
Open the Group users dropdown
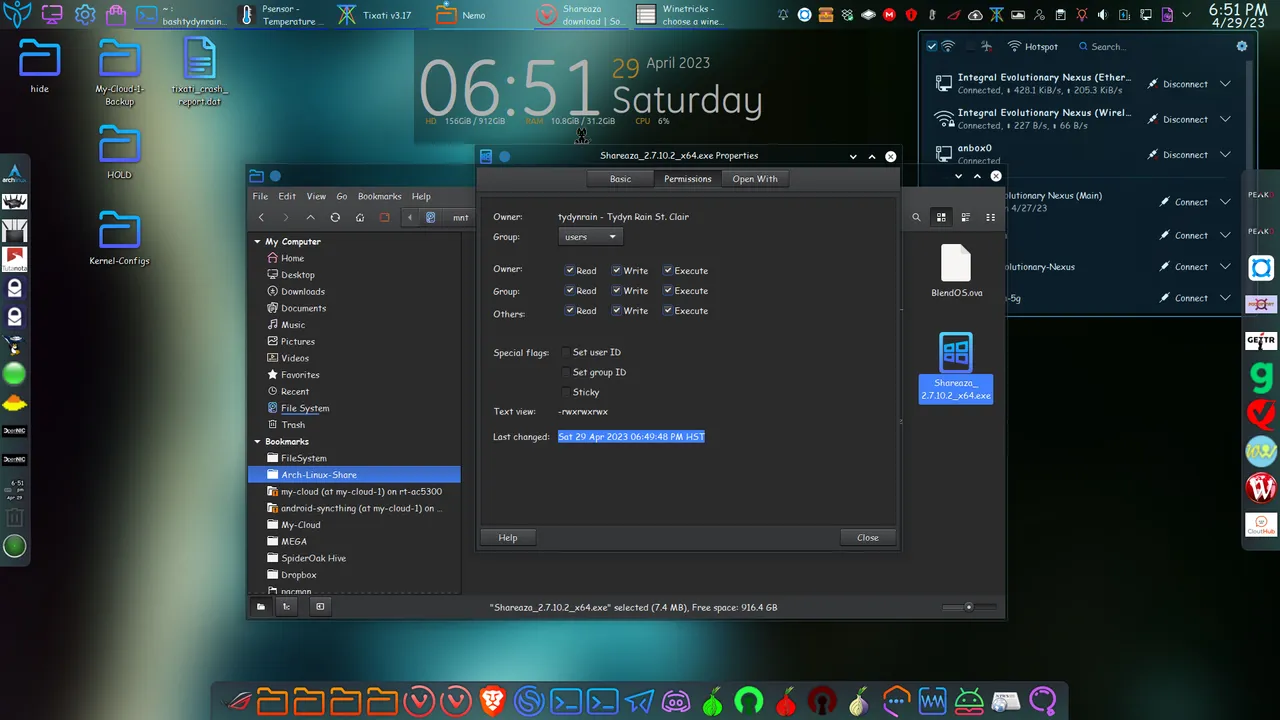tap(590, 237)
